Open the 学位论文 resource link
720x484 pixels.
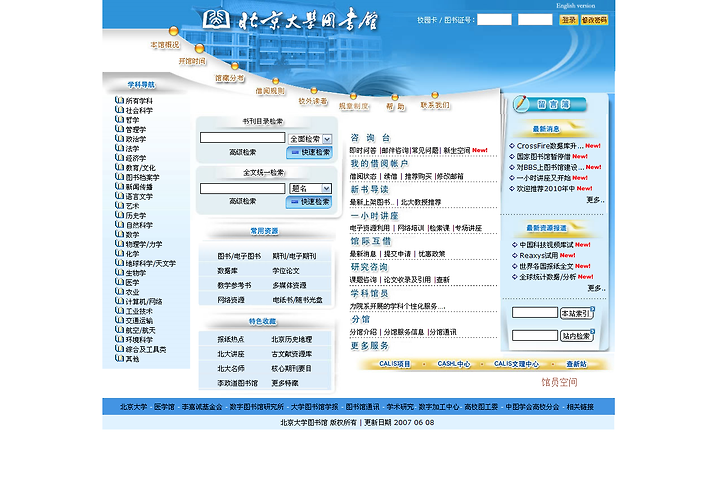click(286, 271)
